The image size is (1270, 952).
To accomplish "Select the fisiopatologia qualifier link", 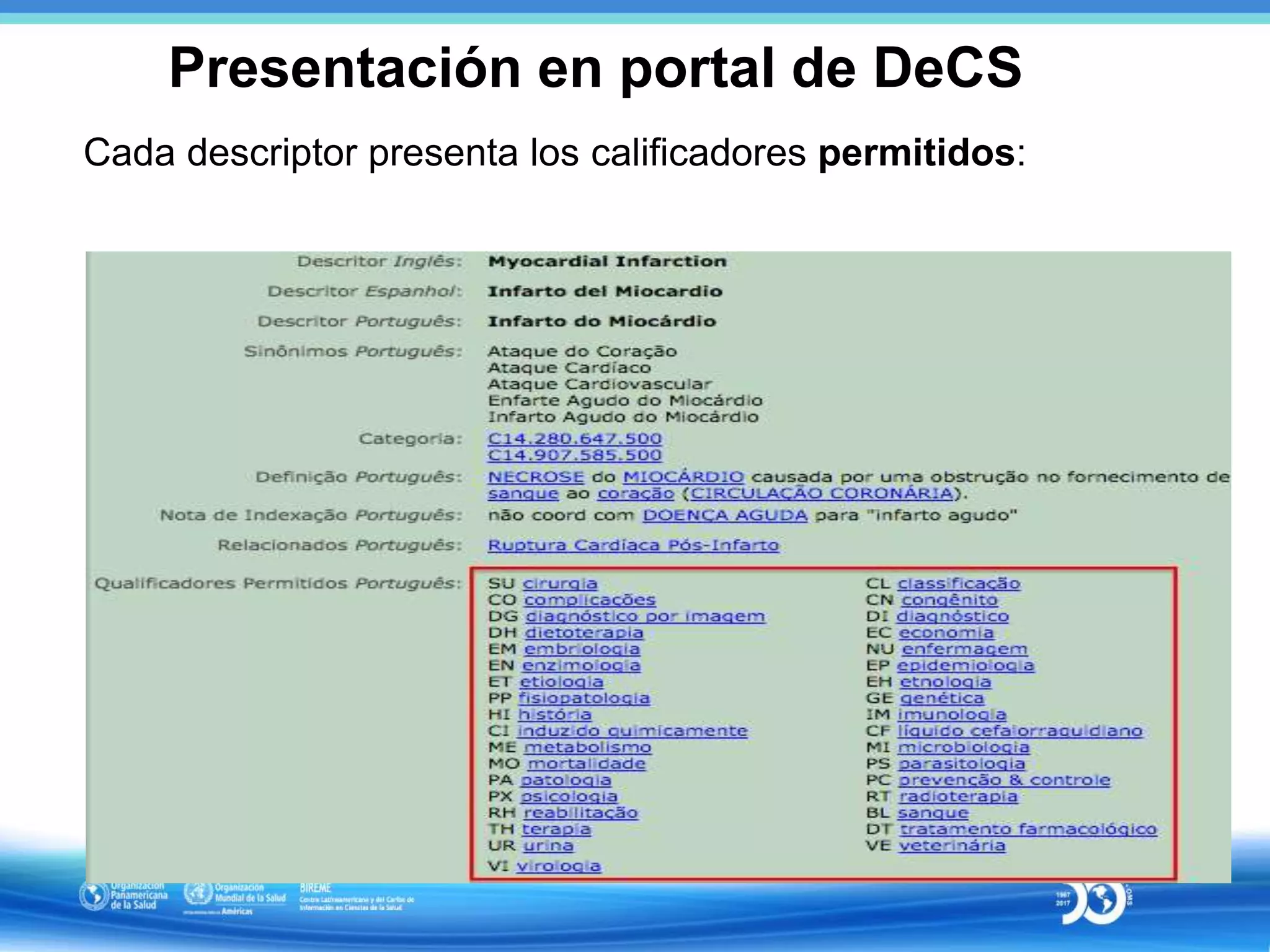I will (x=584, y=699).
